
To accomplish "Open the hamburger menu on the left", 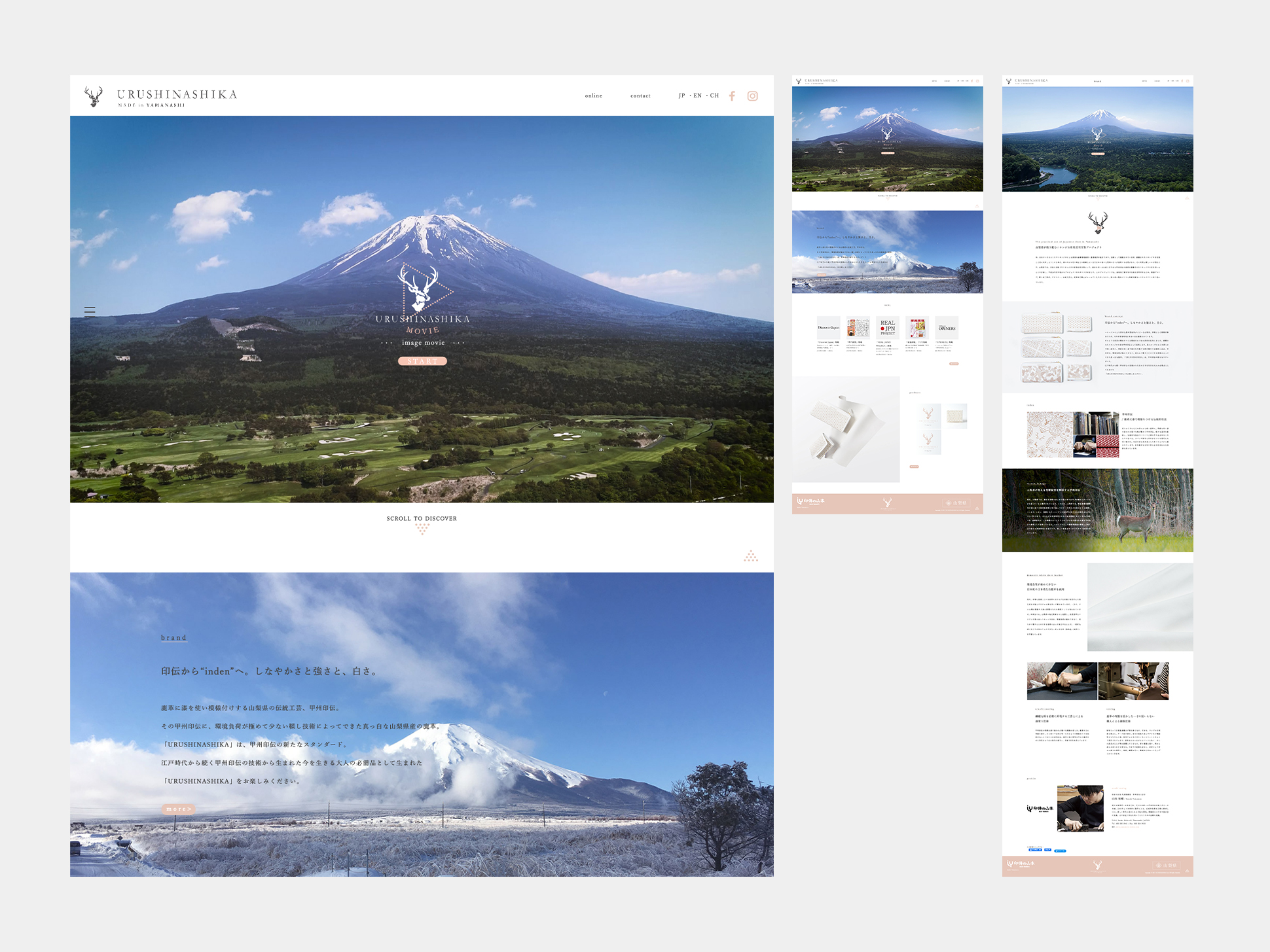I will tap(90, 311).
